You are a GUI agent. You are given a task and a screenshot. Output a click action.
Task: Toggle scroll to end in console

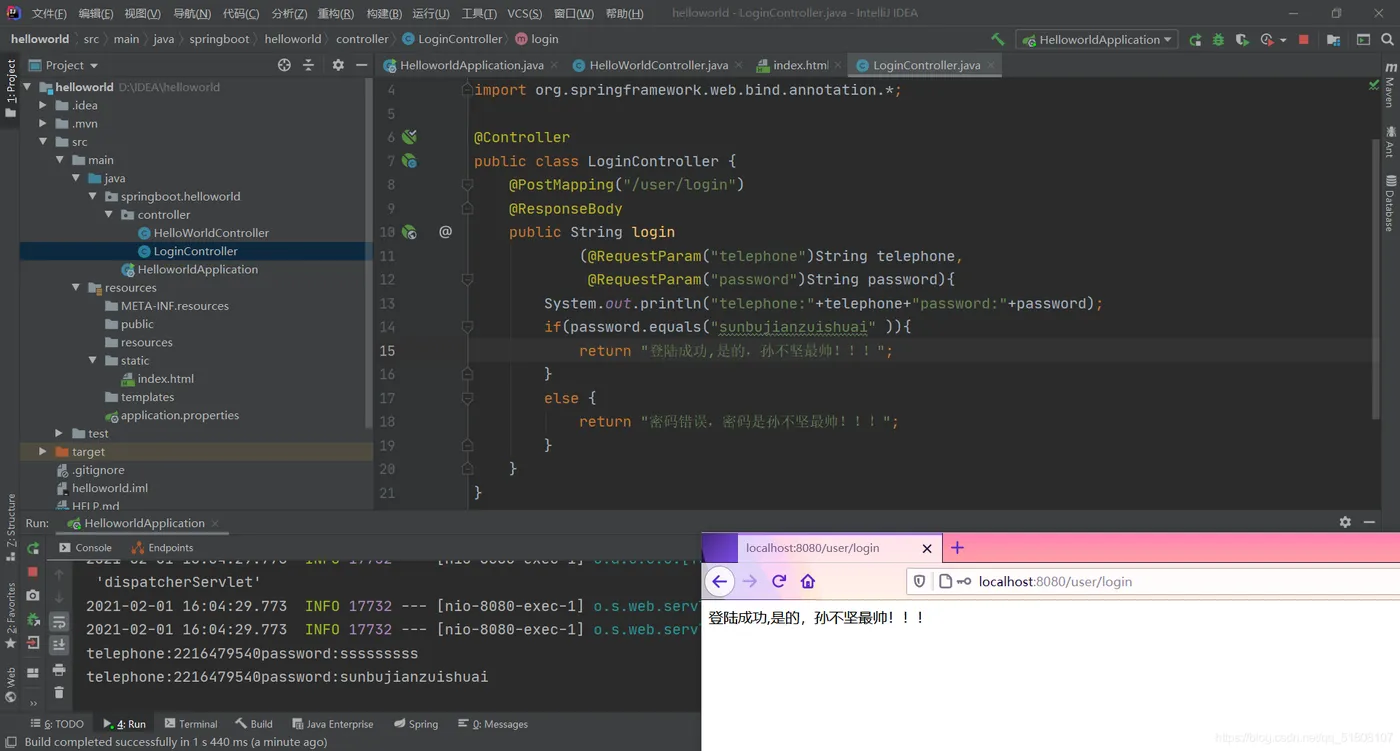tap(59, 645)
